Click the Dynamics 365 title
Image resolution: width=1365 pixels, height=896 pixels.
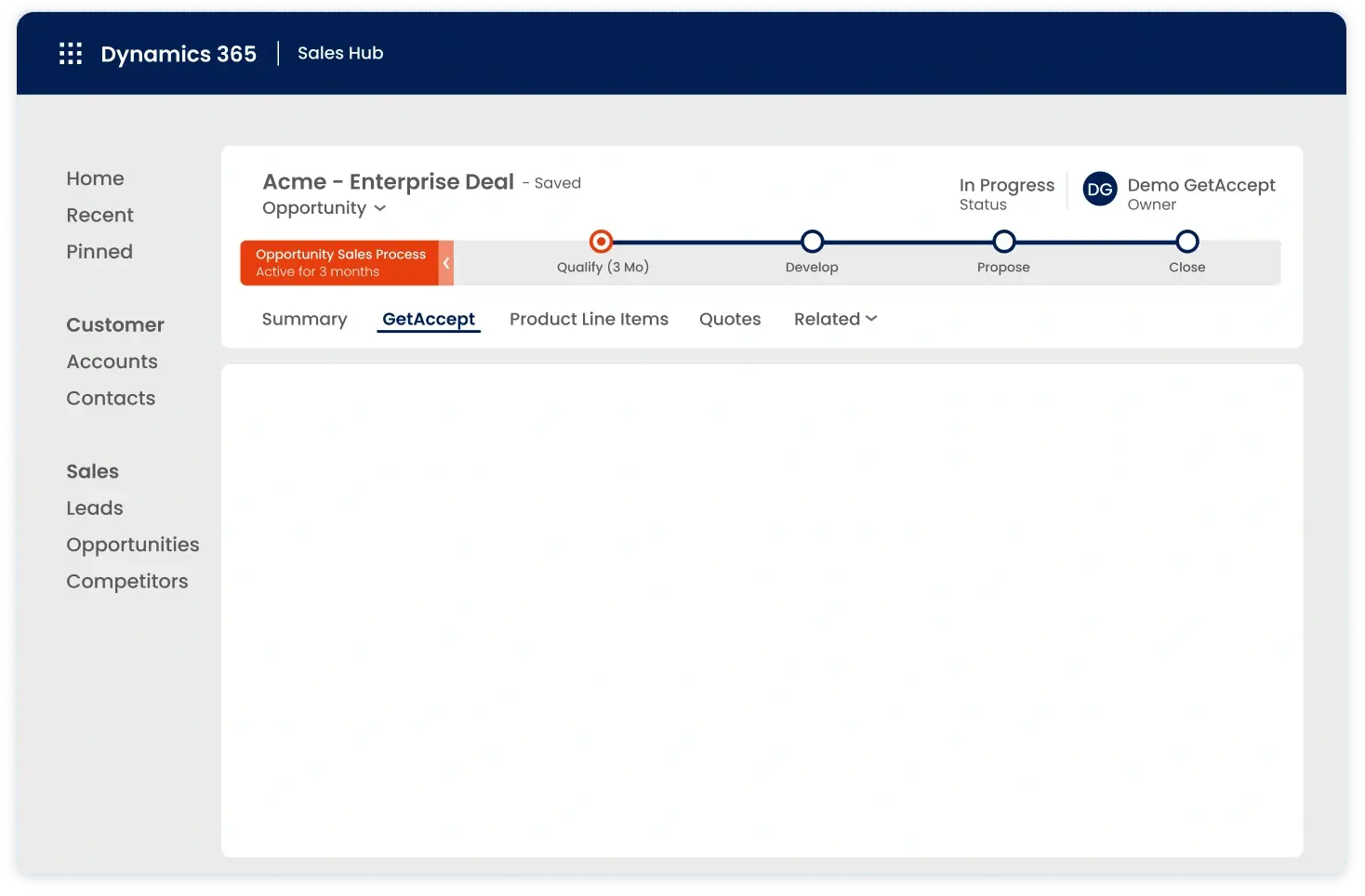coord(179,54)
